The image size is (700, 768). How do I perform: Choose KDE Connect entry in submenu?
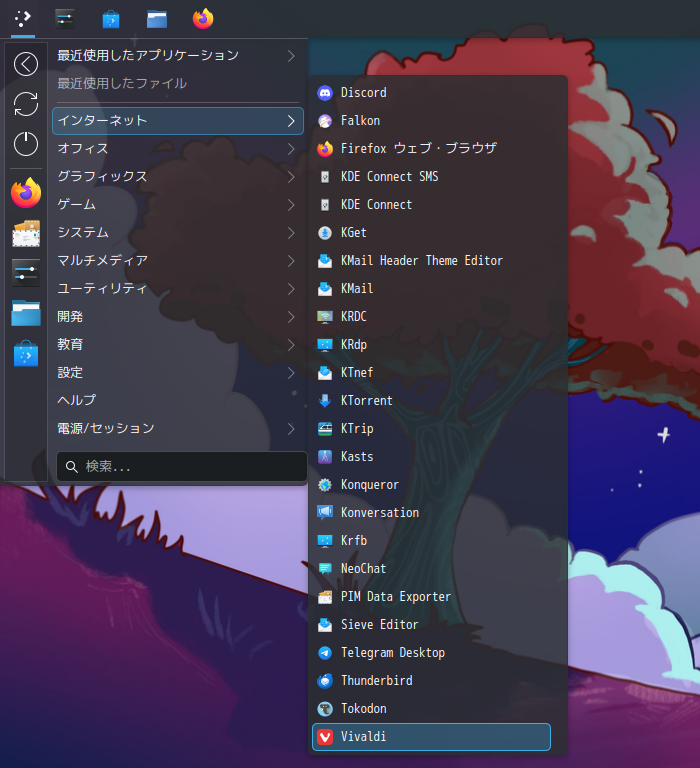(432, 205)
